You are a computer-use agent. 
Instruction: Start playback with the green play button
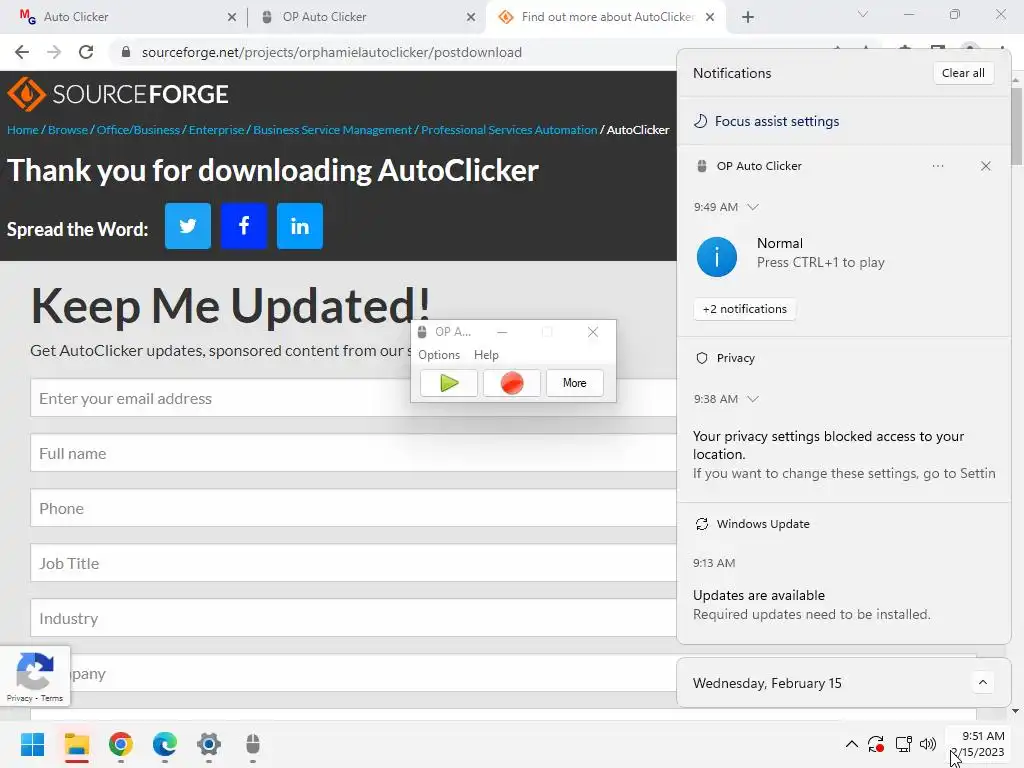pyautogui.click(x=449, y=383)
